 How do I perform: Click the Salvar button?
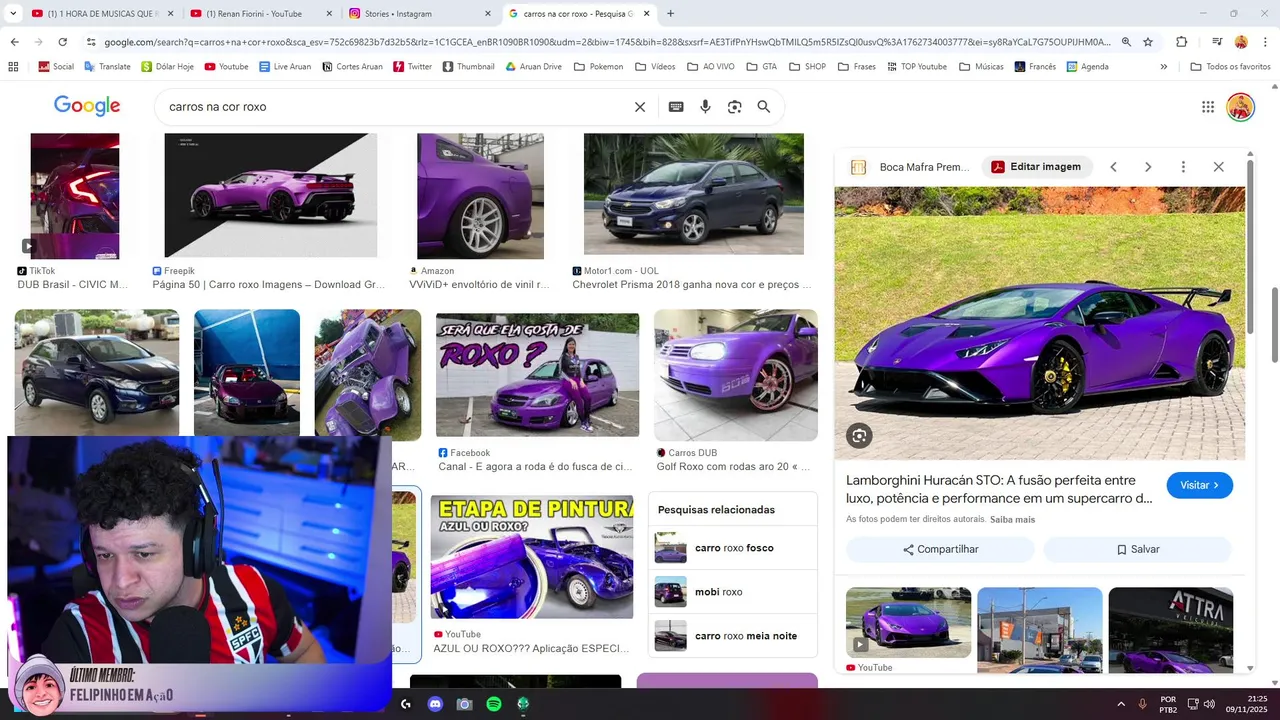point(1138,549)
